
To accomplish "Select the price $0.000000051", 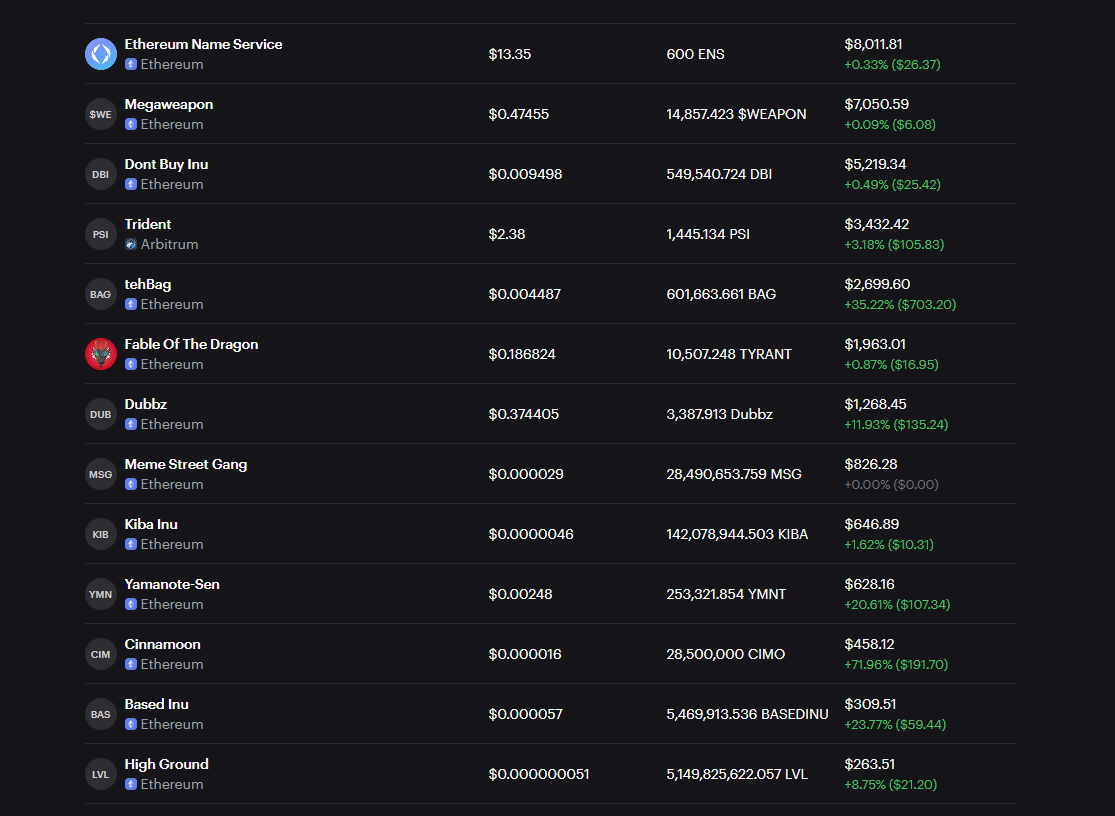I will (539, 774).
